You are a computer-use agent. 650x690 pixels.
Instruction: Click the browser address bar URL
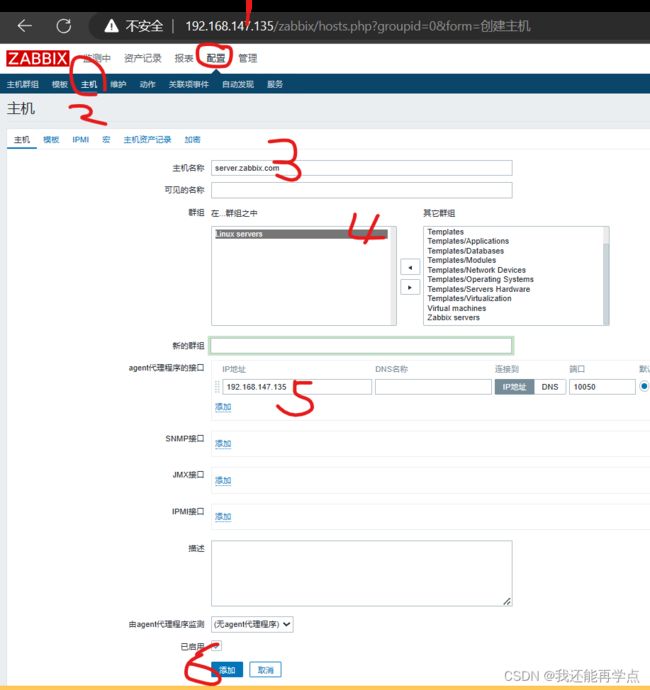click(358, 26)
